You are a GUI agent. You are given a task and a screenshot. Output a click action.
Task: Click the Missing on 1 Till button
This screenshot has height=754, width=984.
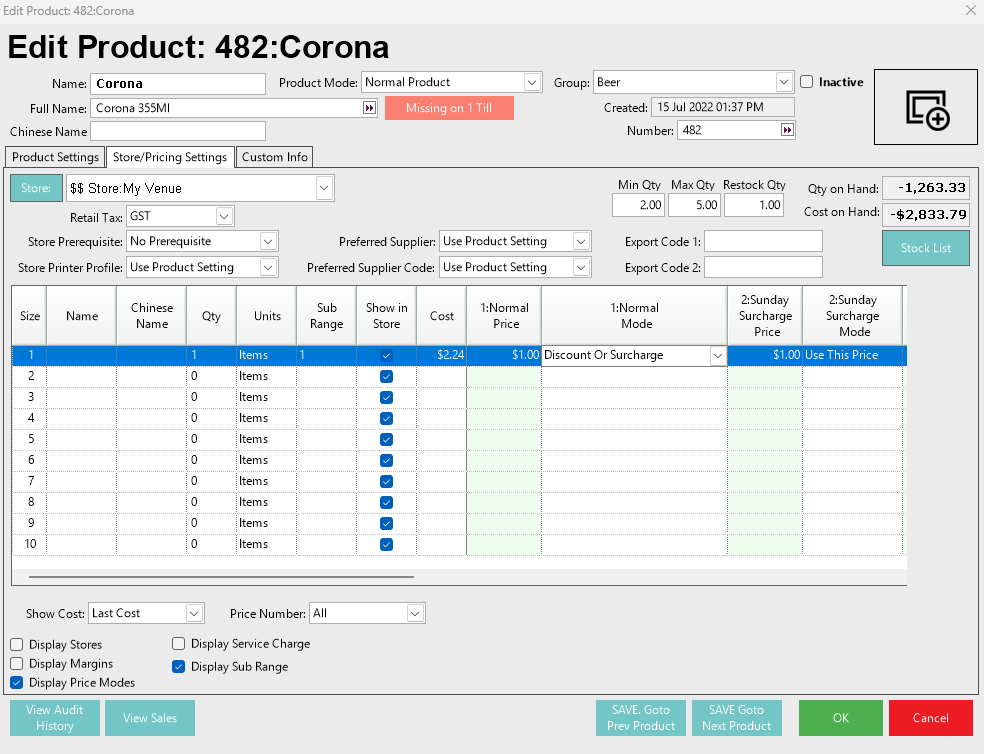click(x=449, y=108)
